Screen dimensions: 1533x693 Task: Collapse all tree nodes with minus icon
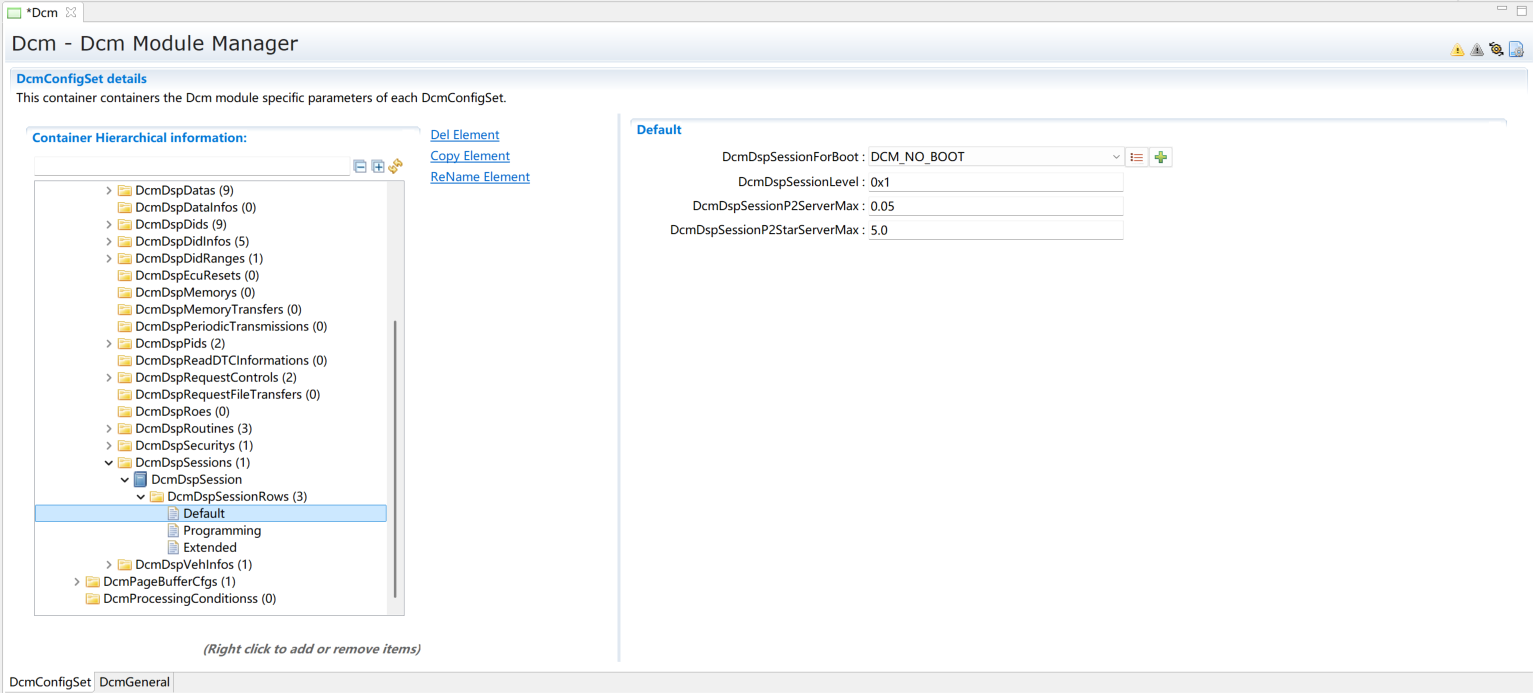click(360, 167)
